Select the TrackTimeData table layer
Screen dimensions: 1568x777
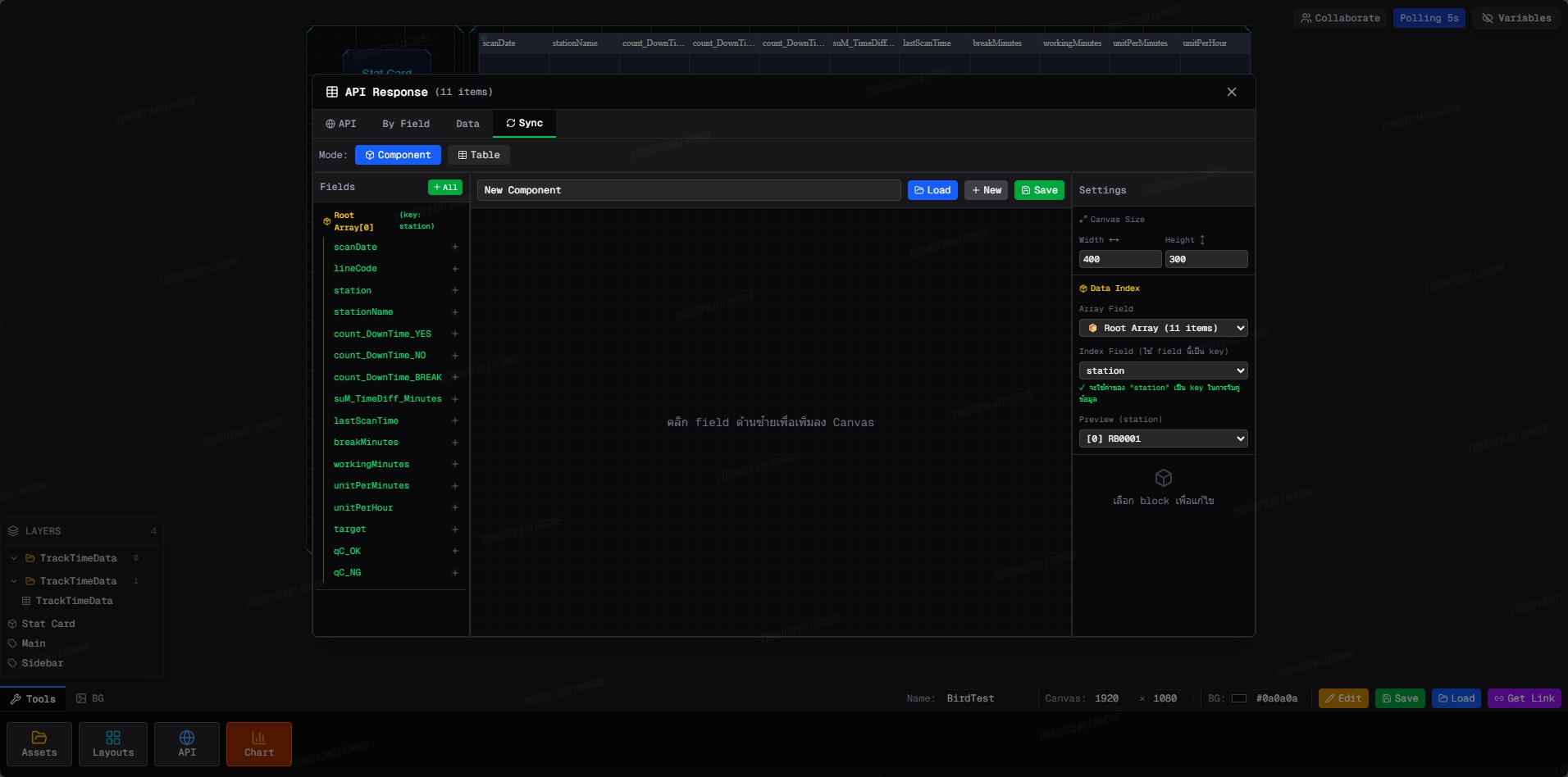[x=74, y=601]
